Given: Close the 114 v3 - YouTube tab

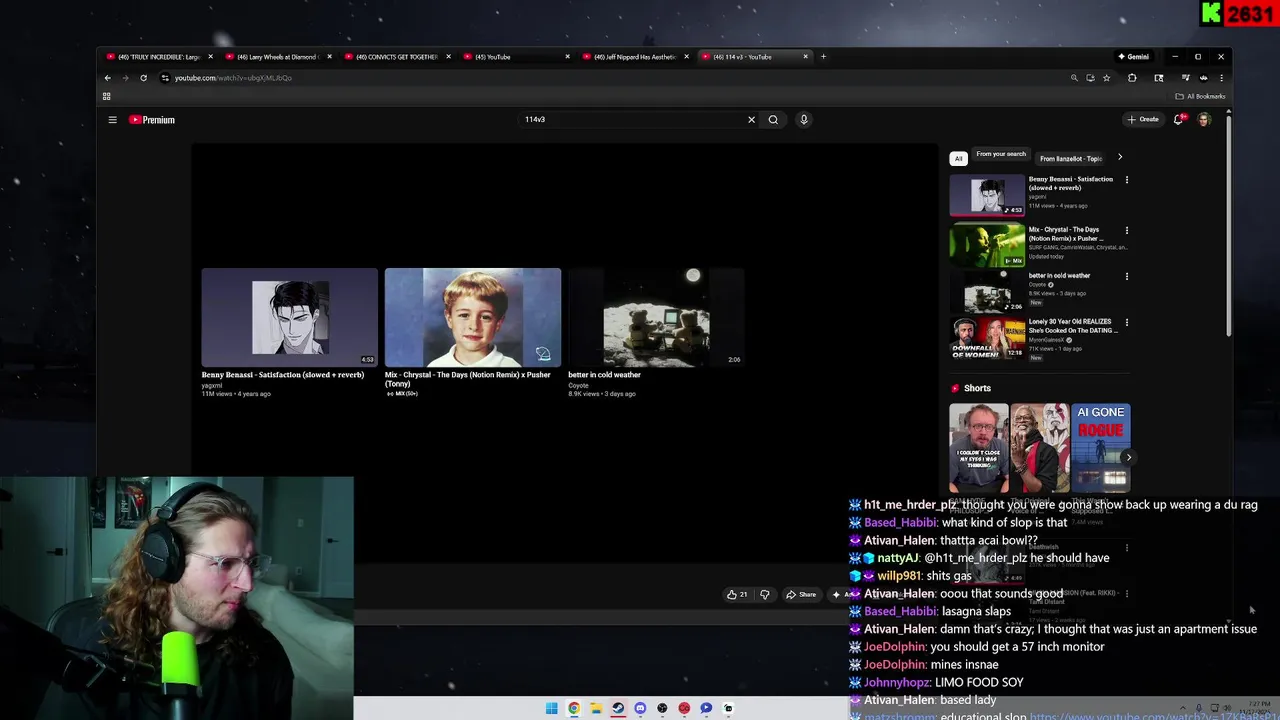Looking at the screenshot, I should pos(806,57).
